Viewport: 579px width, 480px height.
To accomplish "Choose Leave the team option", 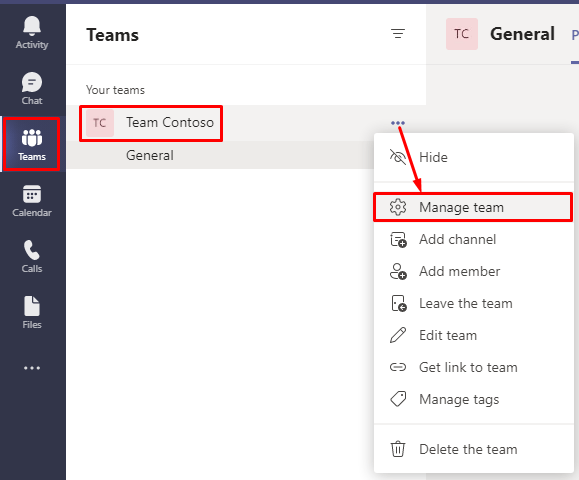I will [474, 304].
